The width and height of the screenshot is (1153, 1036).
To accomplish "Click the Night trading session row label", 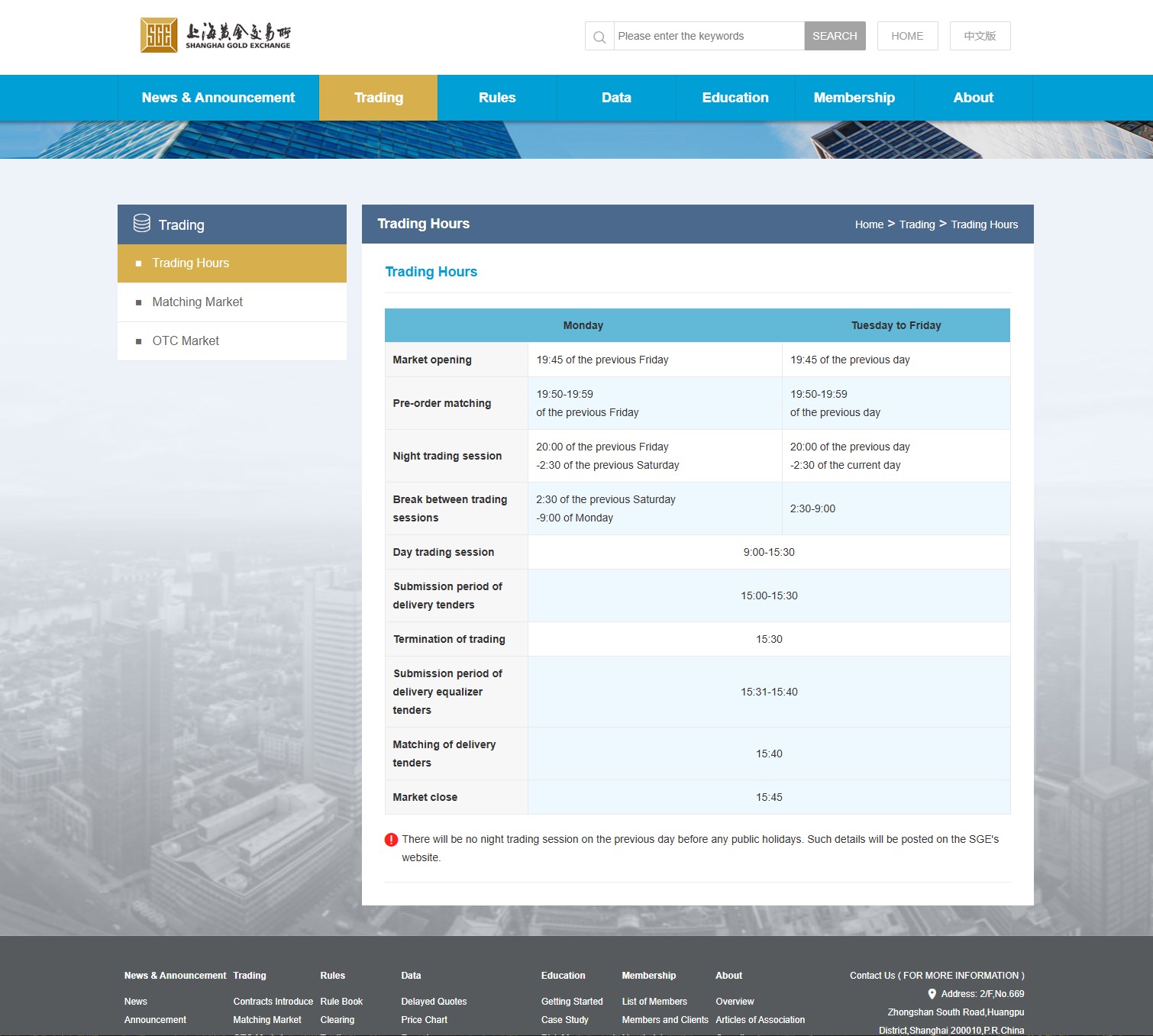I will (447, 456).
